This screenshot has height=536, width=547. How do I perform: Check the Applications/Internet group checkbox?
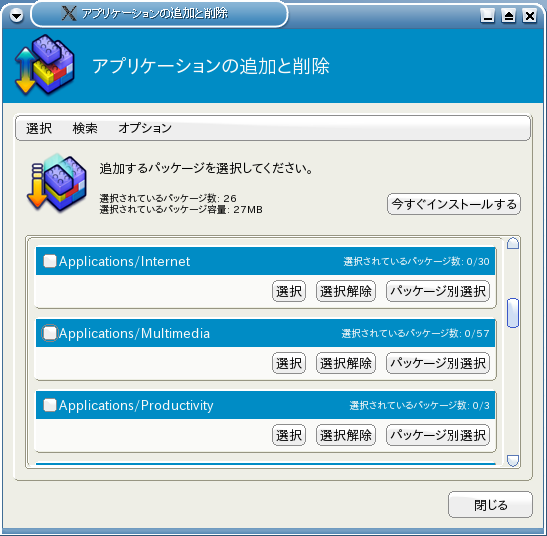(50, 261)
